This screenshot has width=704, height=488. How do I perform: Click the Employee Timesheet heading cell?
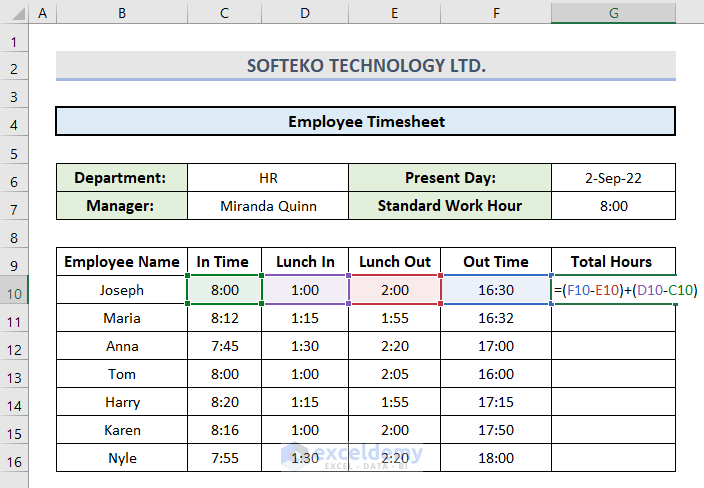point(366,121)
